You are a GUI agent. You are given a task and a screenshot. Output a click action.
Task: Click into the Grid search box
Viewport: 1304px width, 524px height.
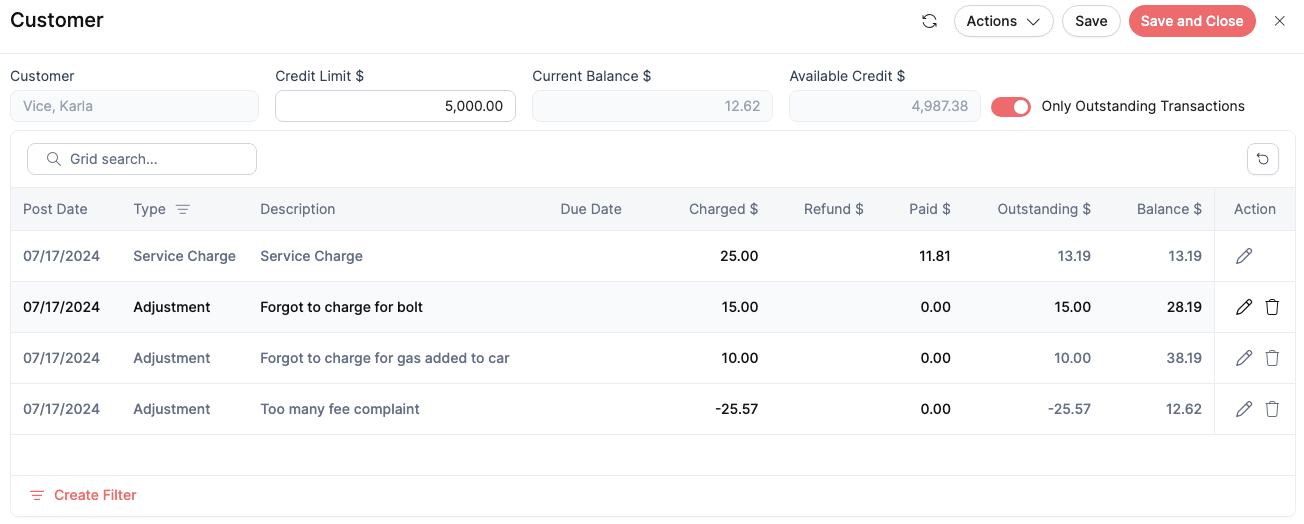click(x=142, y=159)
